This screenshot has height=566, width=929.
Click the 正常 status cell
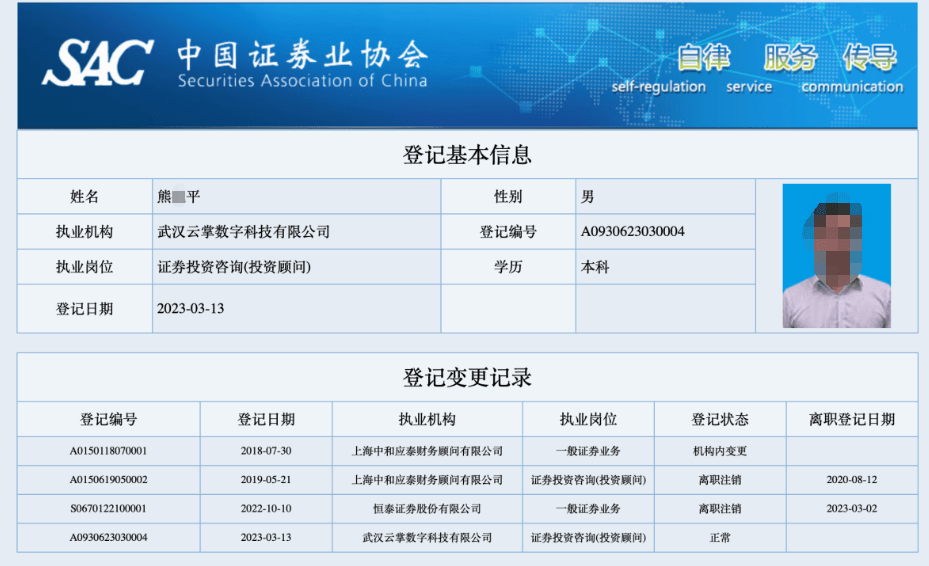(719, 538)
